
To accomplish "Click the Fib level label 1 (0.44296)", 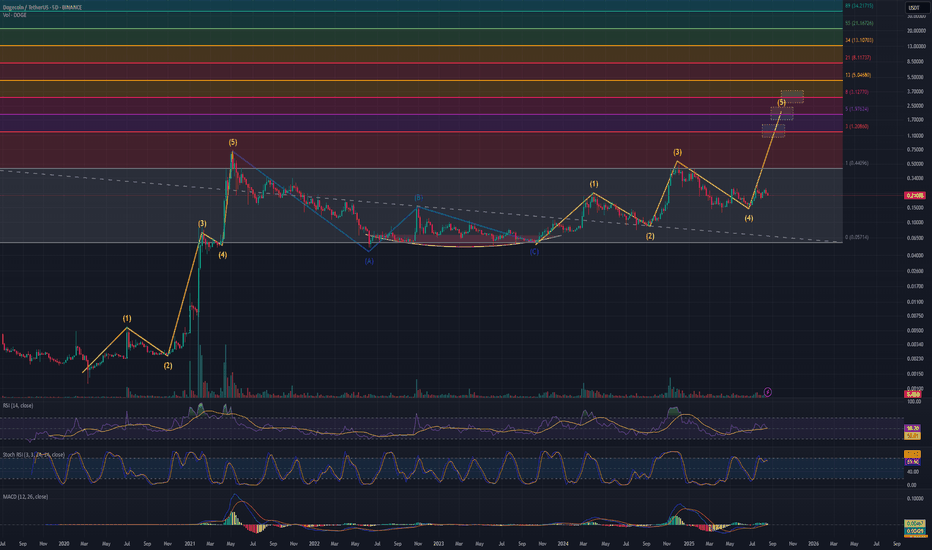I will click(857, 163).
